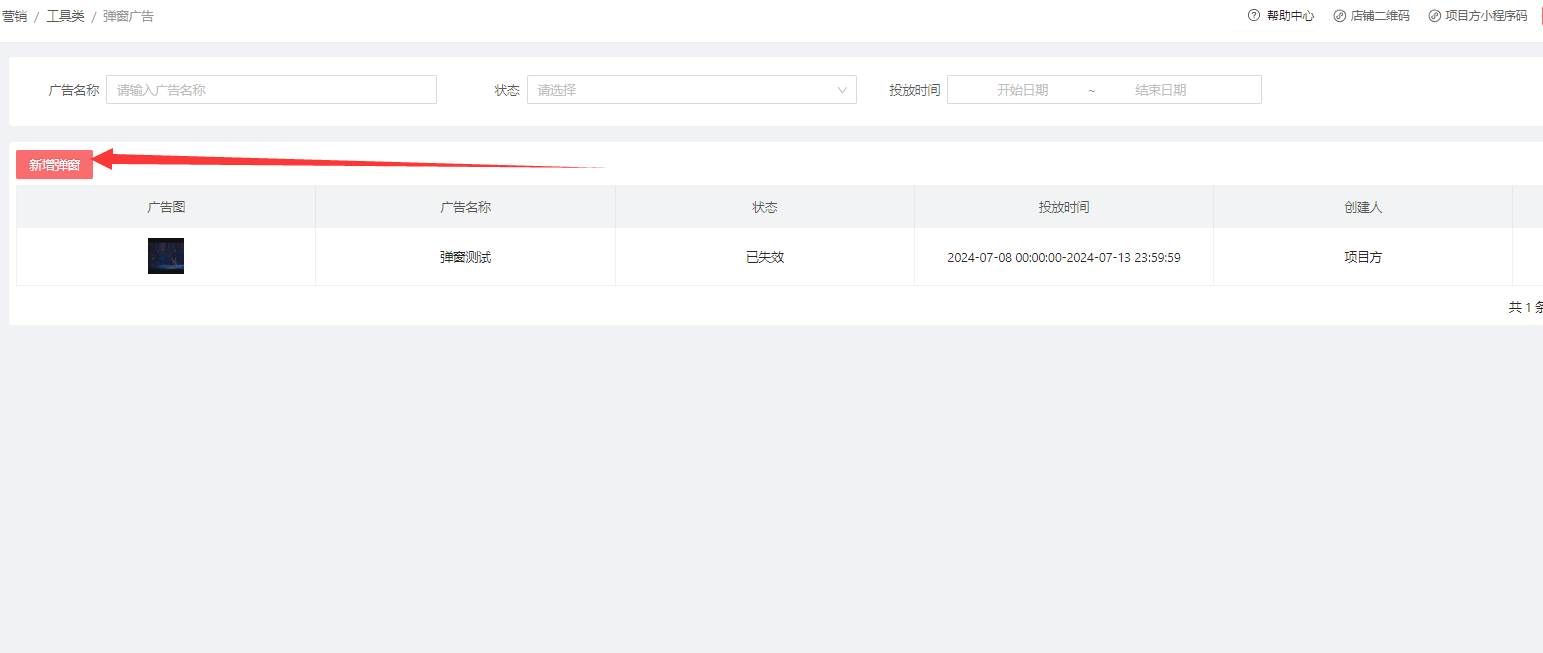Click the help center question mark icon
The width and height of the screenshot is (1543, 653).
[1254, 16]
